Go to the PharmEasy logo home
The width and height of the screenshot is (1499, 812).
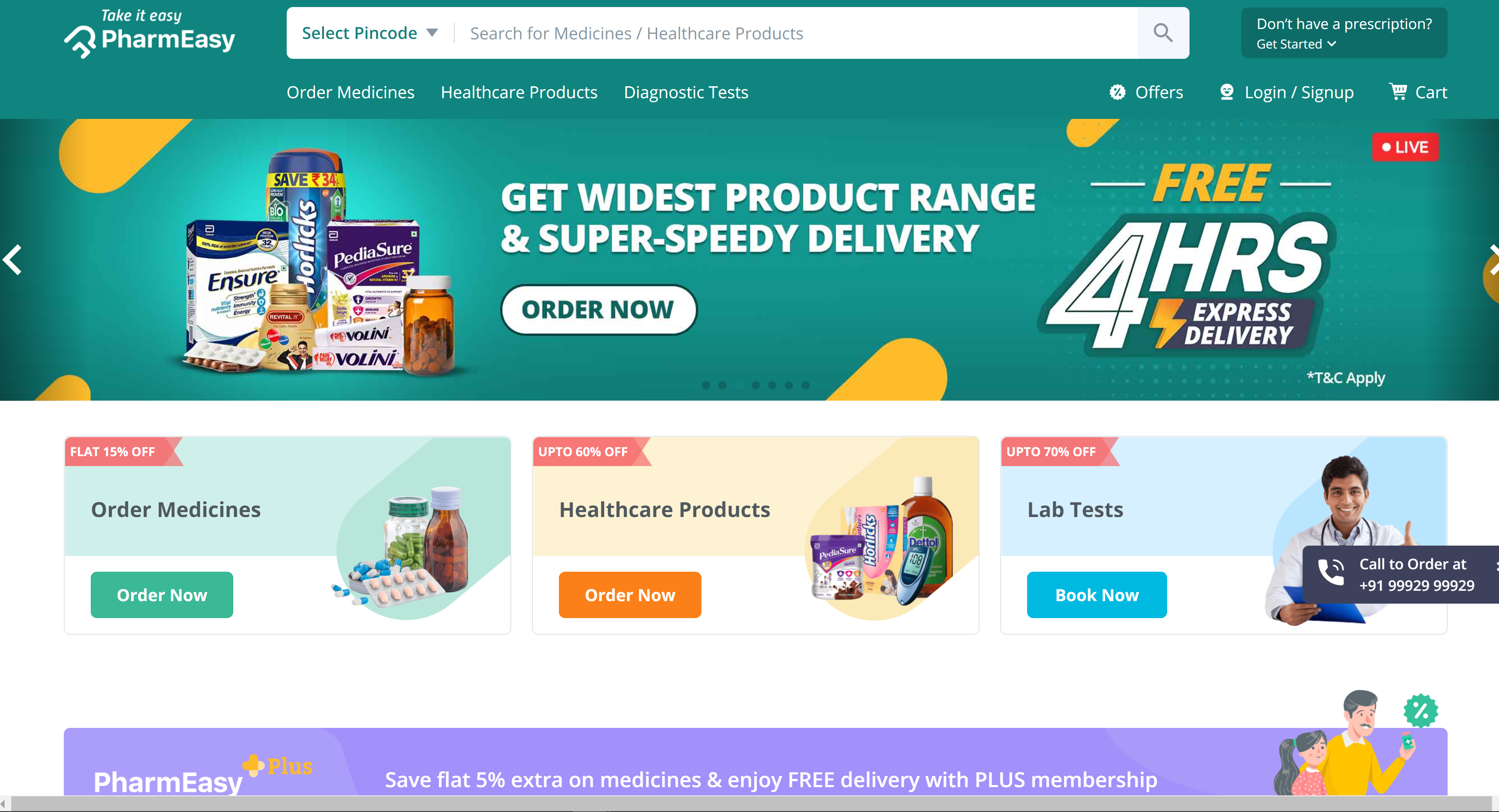click(x=150, y=34)
